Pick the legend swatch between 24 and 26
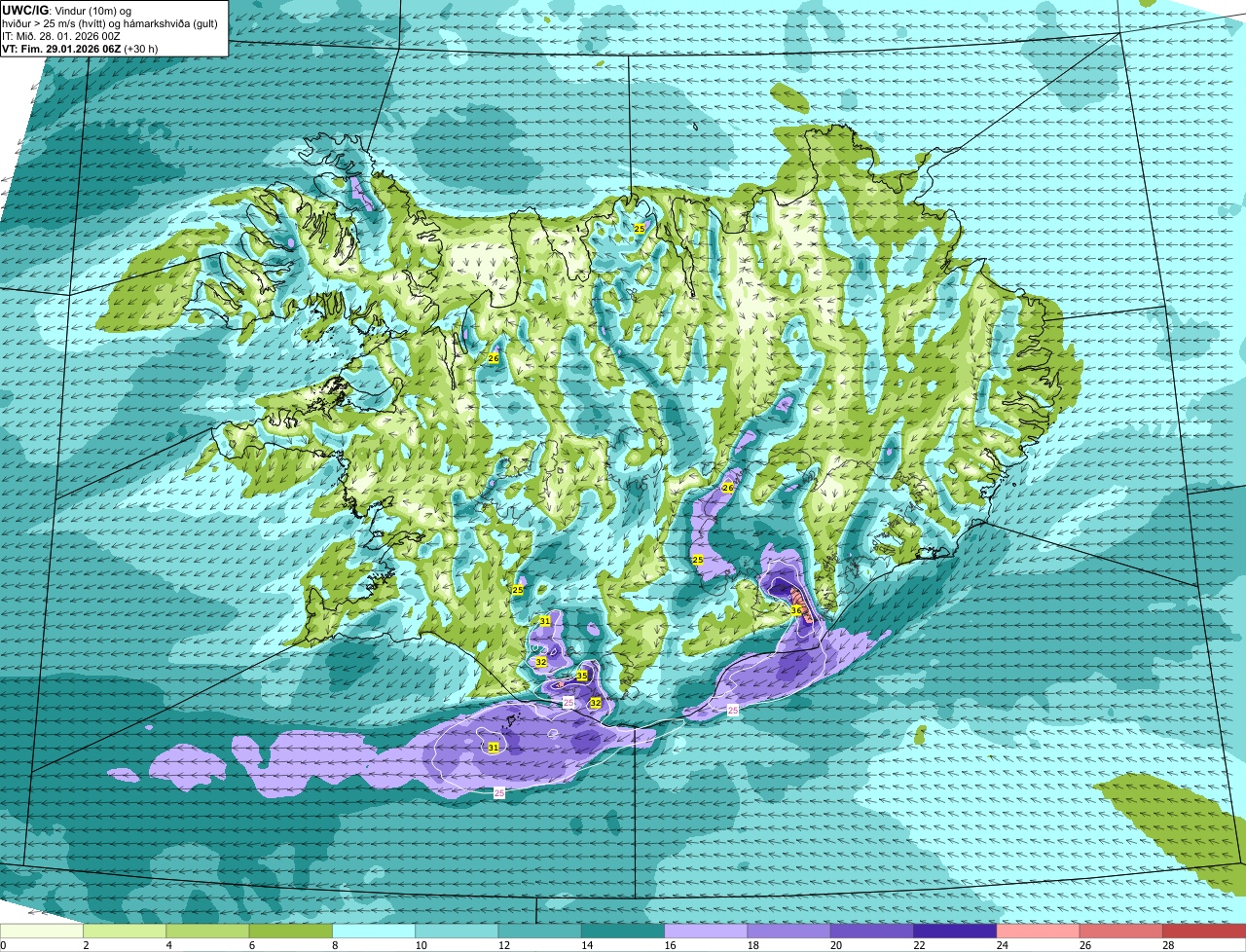 point(1039,931)
